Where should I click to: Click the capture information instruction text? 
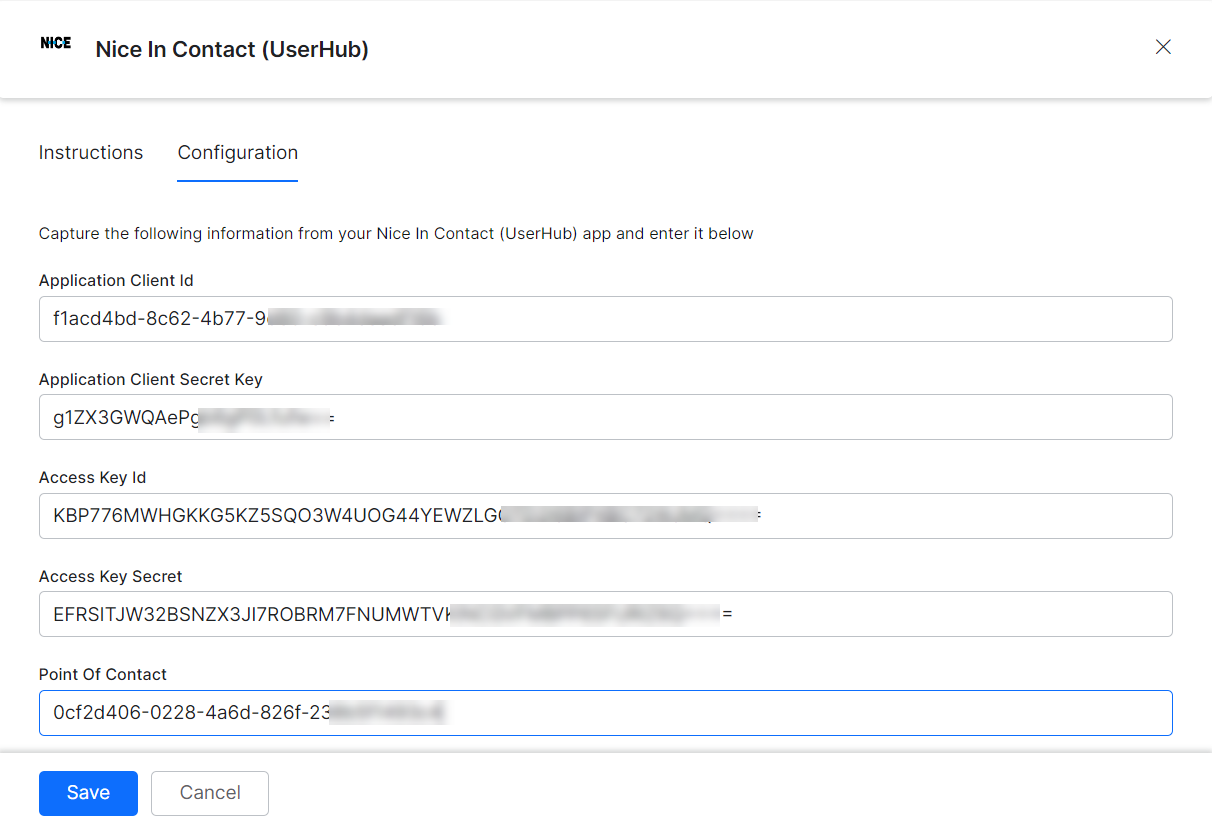tap(395, 233)
